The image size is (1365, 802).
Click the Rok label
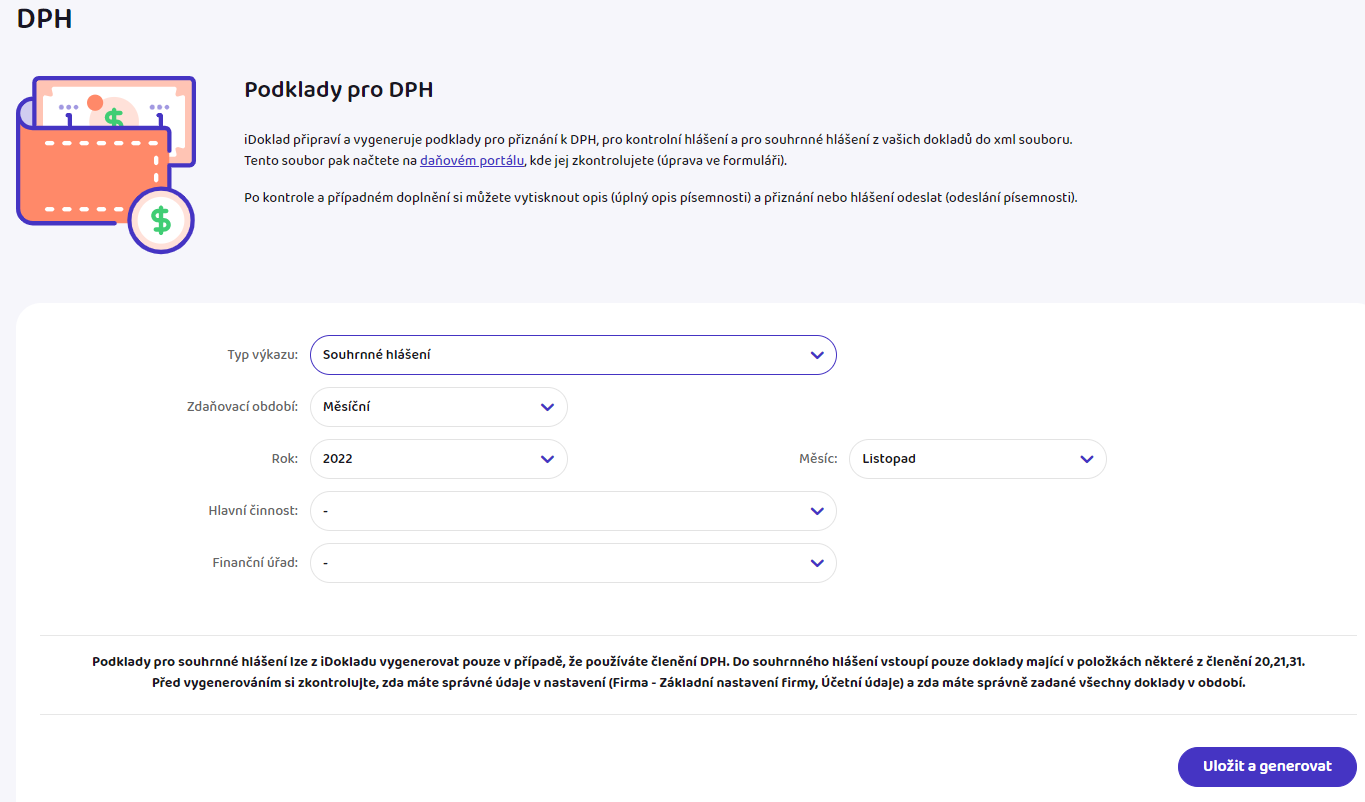tap(284, 459)
